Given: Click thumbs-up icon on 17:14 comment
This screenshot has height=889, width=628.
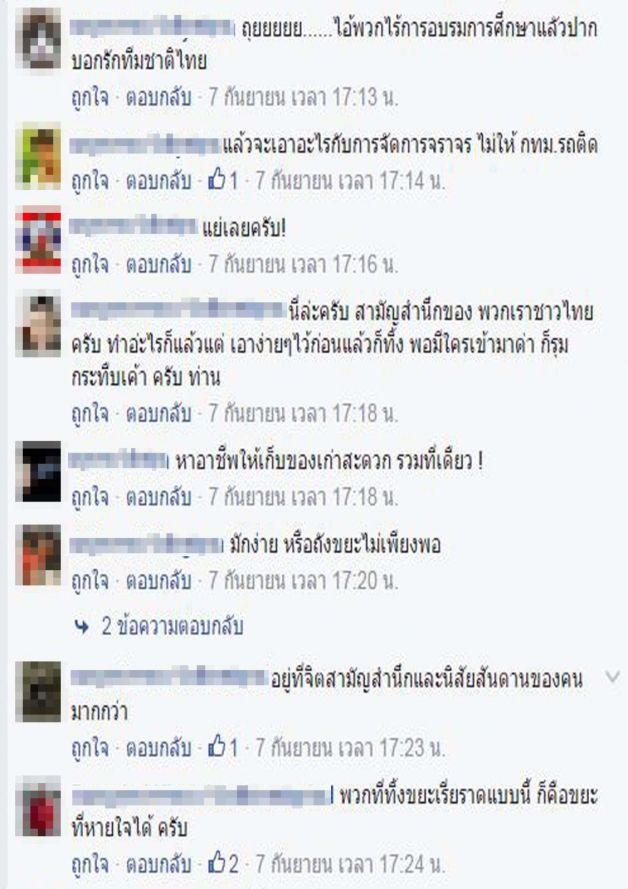Looking at the screenshot, I should (217, 180).
